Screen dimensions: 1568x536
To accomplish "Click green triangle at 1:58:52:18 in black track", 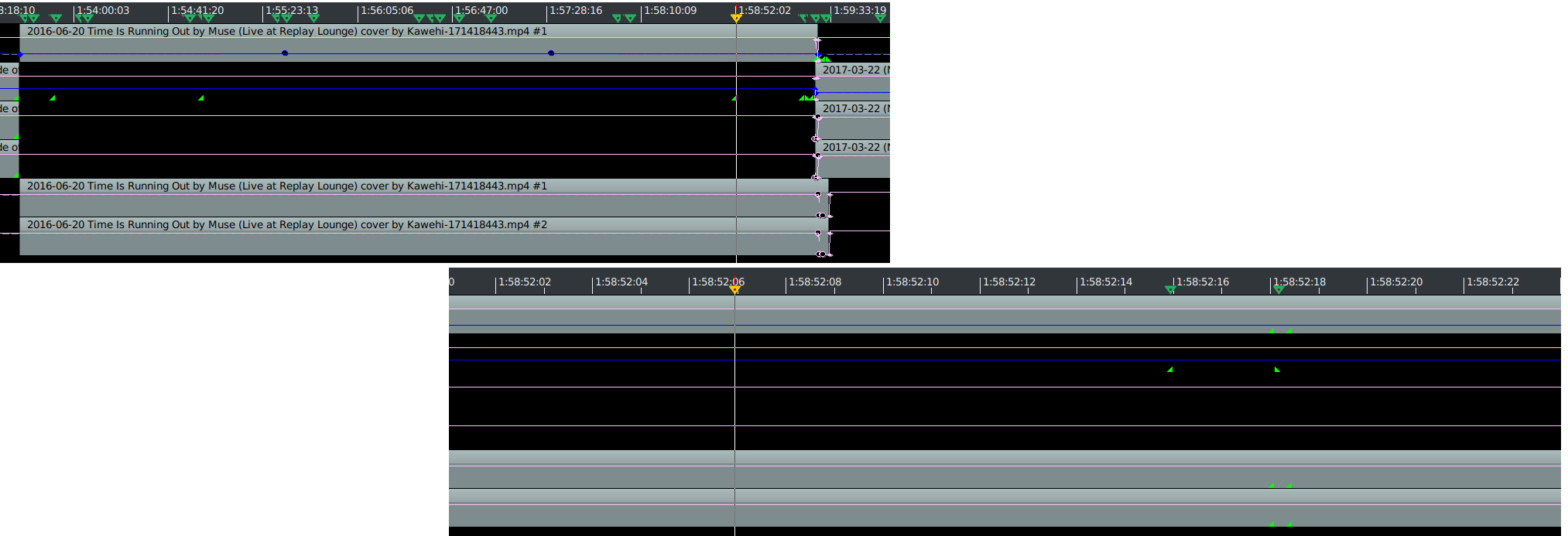I will coord(1277,370).
